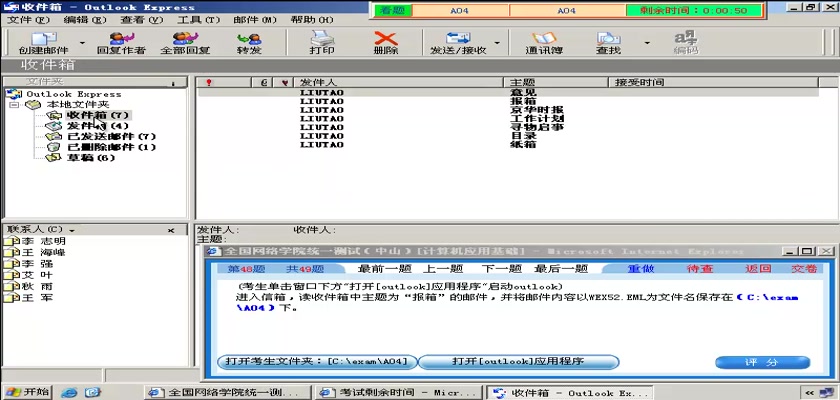
Task: Open the dropdown arrow beside 查找
Action: (x=647, y=43)
